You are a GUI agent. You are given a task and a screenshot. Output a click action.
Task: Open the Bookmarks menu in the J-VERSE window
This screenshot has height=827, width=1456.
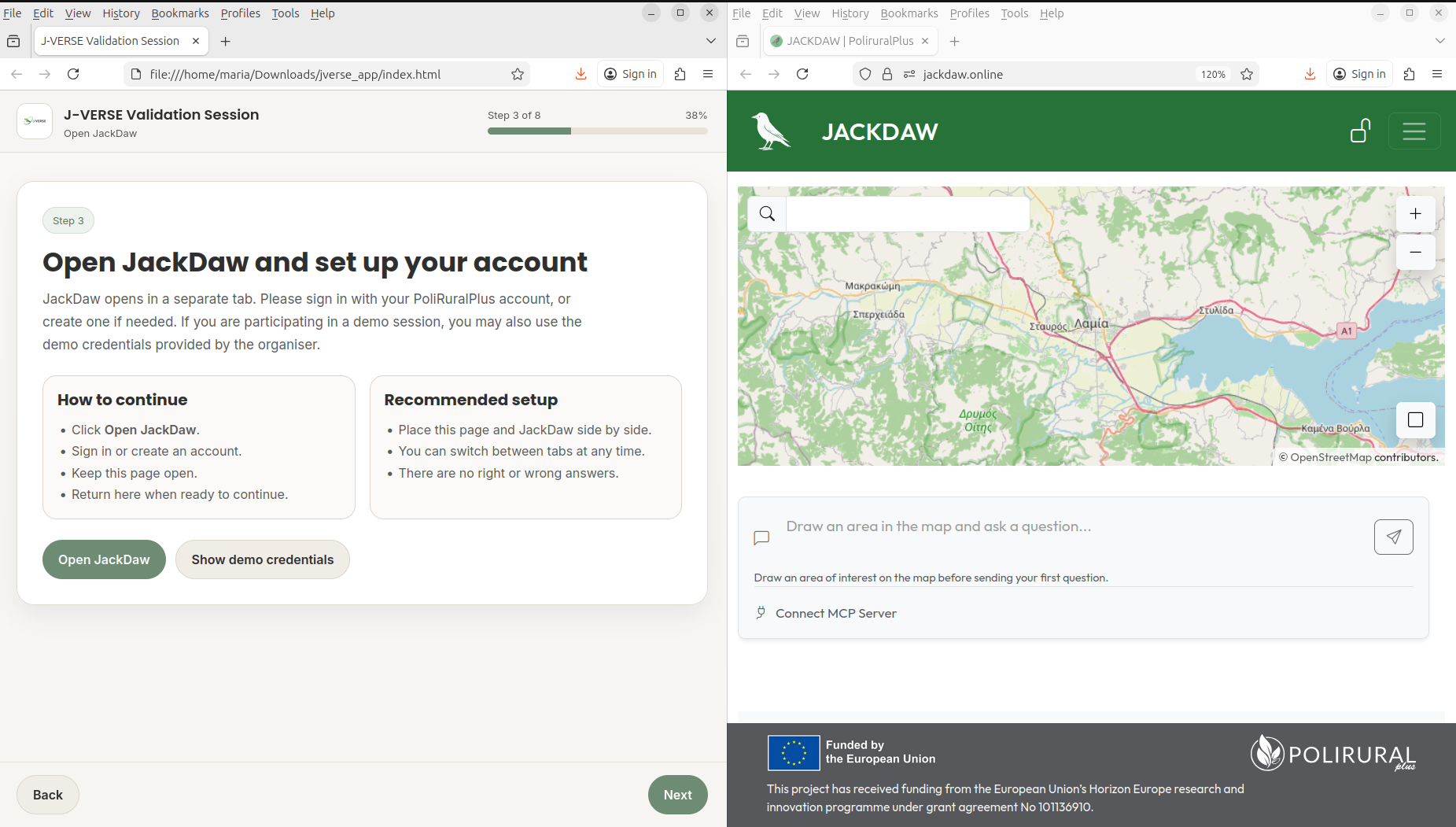(180, 13)
